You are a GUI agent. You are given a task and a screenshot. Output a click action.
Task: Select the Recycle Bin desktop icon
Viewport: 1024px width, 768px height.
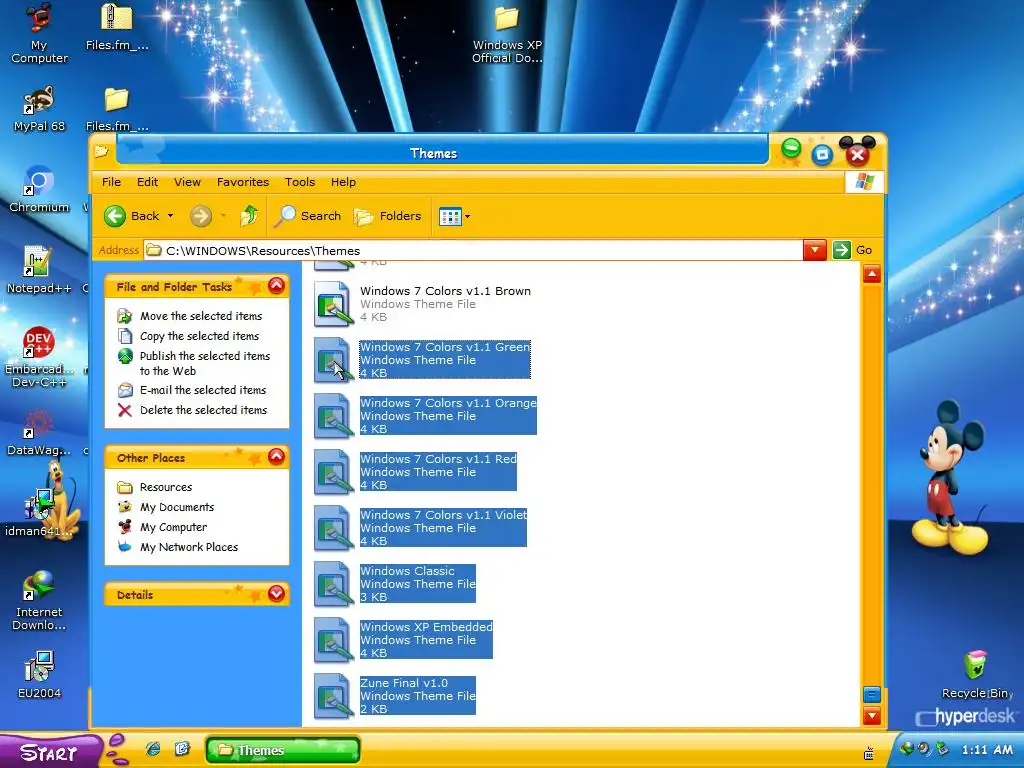[977, 675]
